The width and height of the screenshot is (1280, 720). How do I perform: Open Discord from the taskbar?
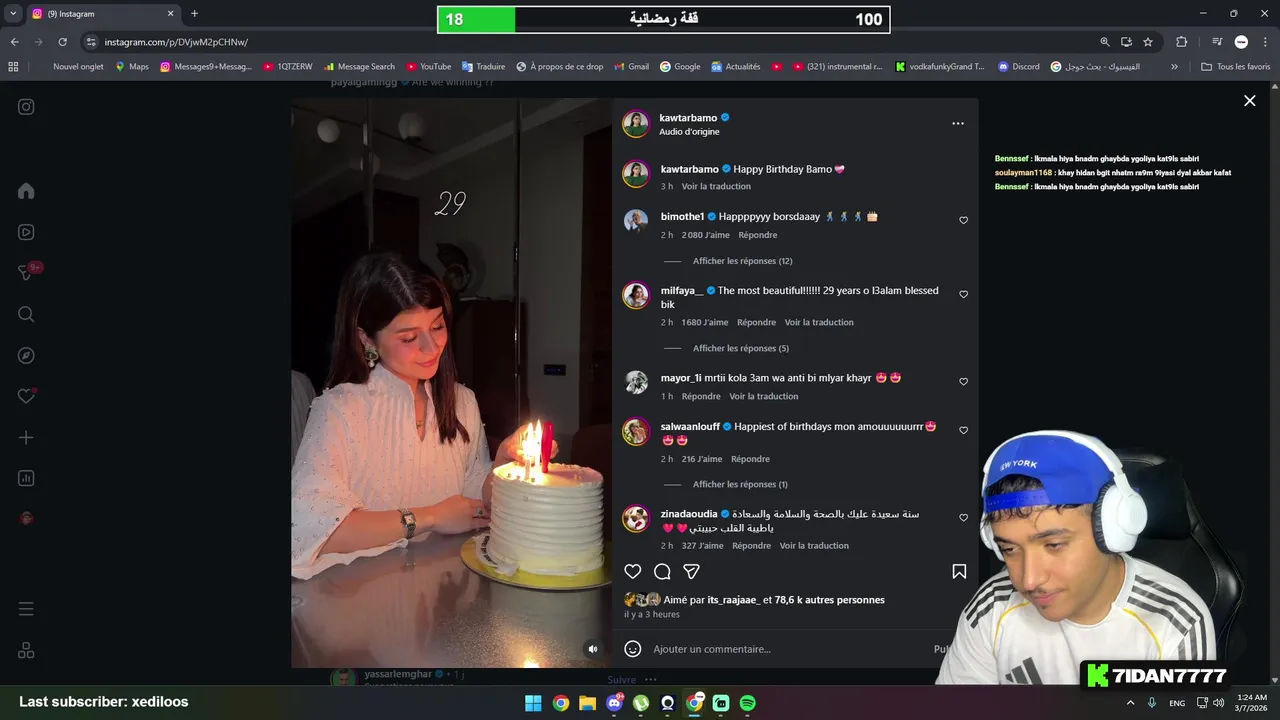click(614, 703)
